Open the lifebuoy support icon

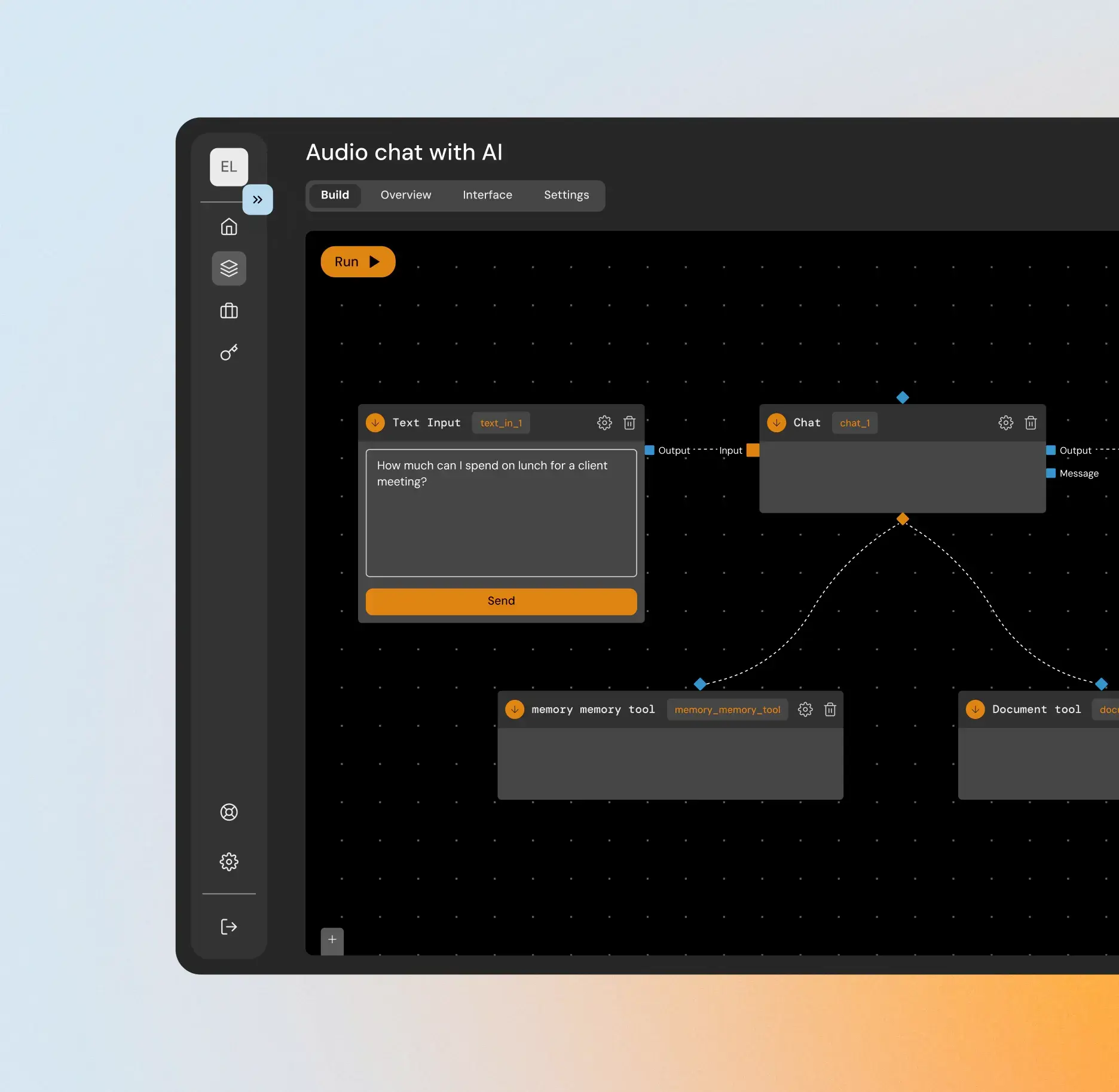click(229, 812)
